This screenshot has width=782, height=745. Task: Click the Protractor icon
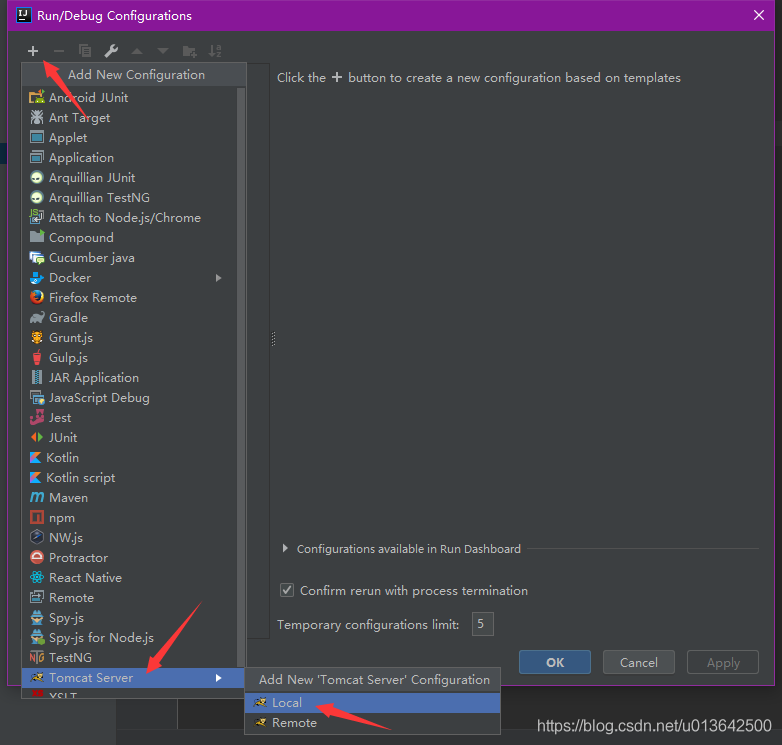37,557
